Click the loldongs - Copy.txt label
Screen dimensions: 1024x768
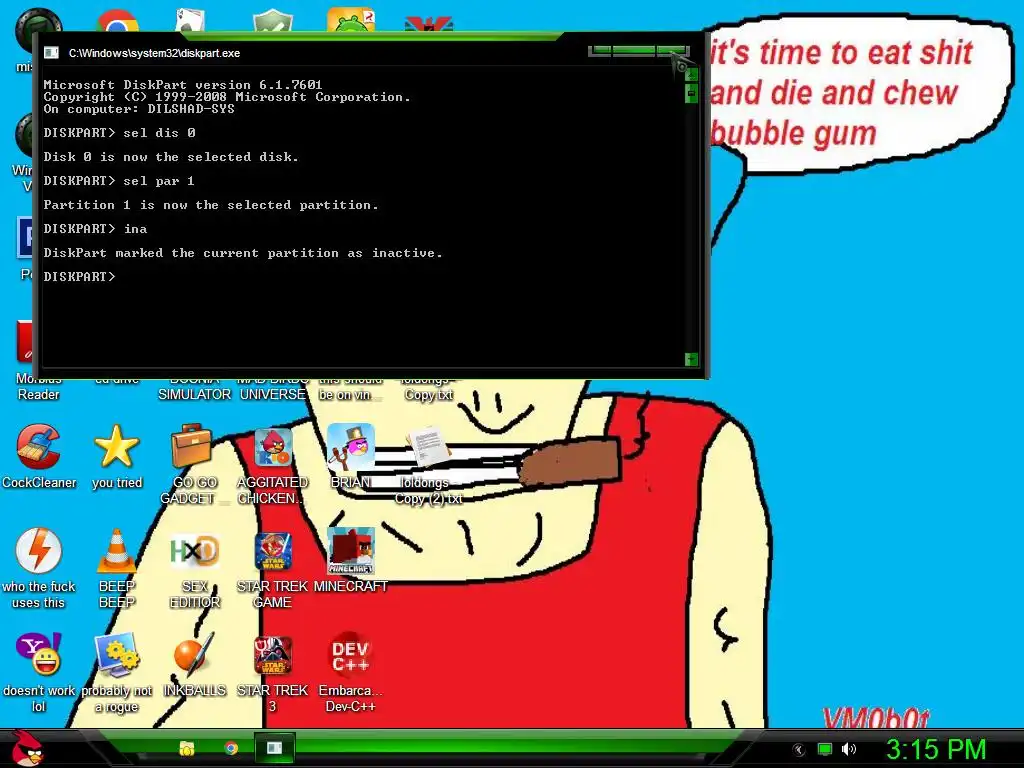[x=428, y=387]
